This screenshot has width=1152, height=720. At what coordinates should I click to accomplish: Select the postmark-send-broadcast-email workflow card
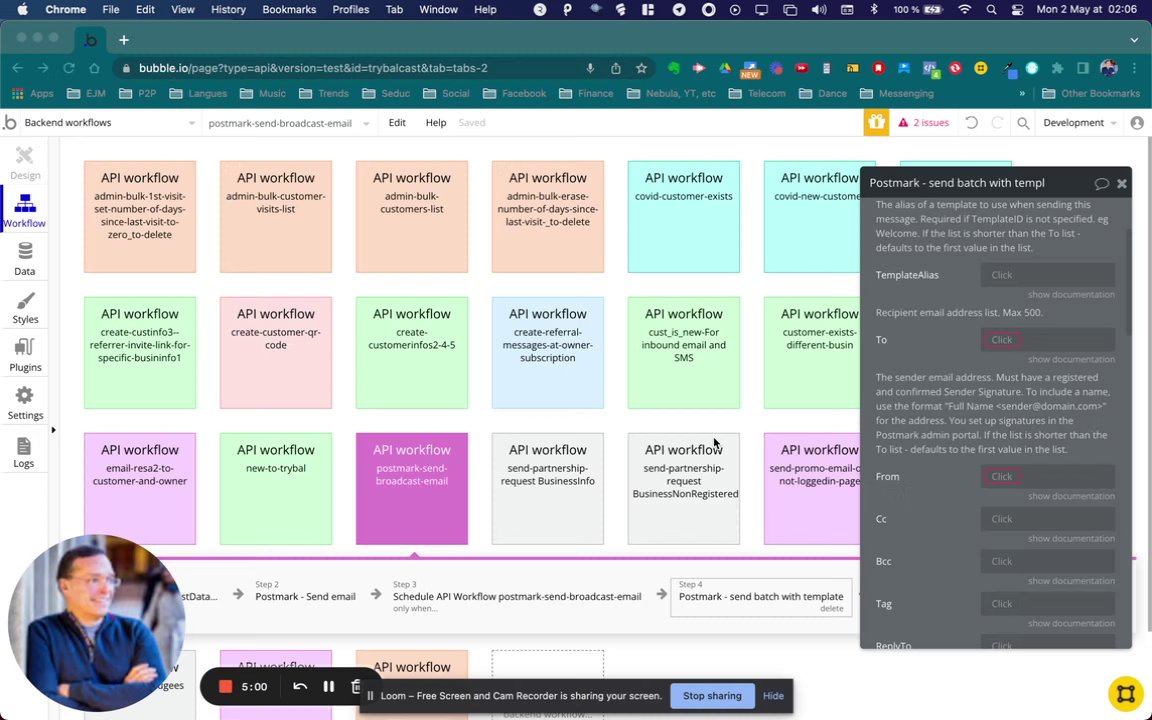(x=411, y=489)
